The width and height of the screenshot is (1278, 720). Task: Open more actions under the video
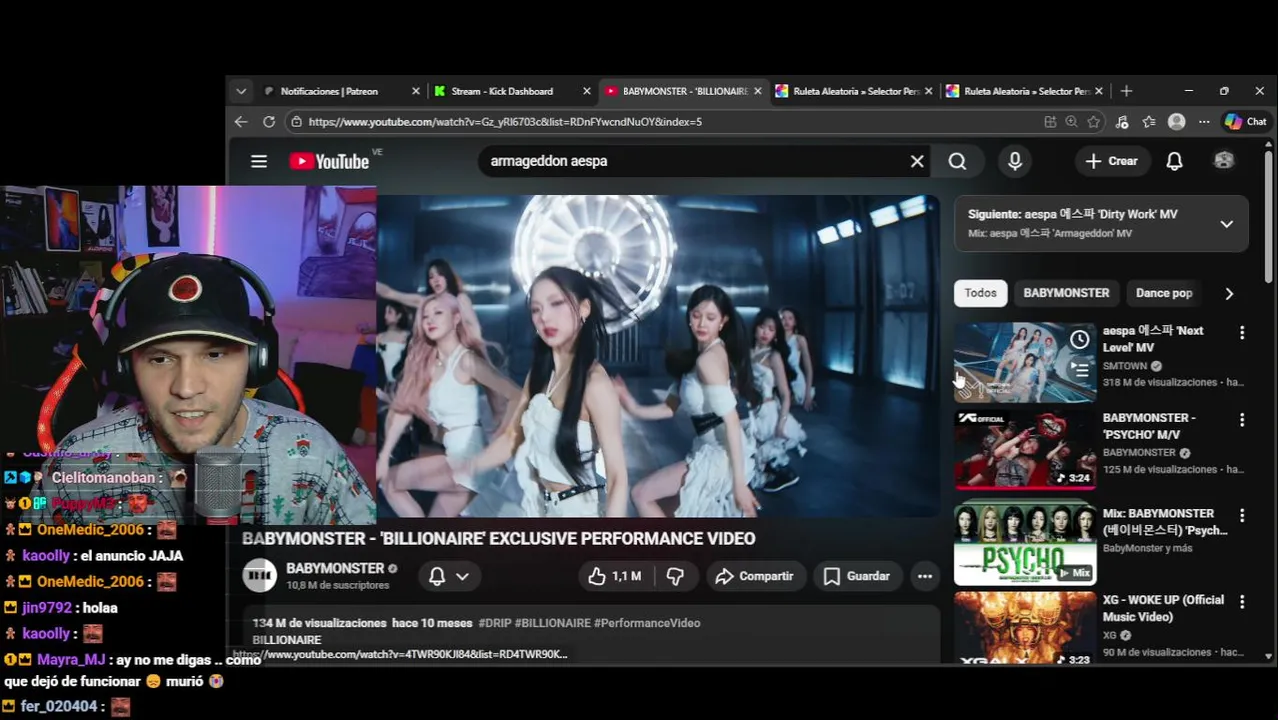[925, 576]
